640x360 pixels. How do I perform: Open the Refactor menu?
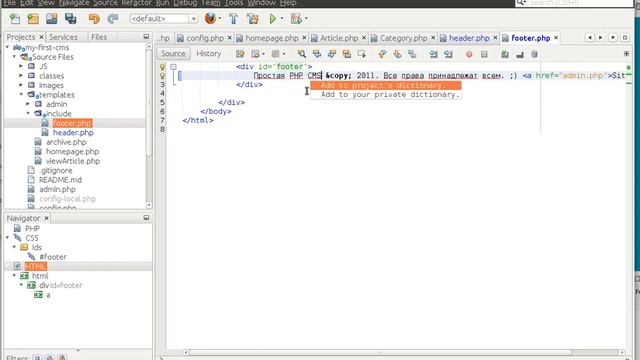point(136,3)
